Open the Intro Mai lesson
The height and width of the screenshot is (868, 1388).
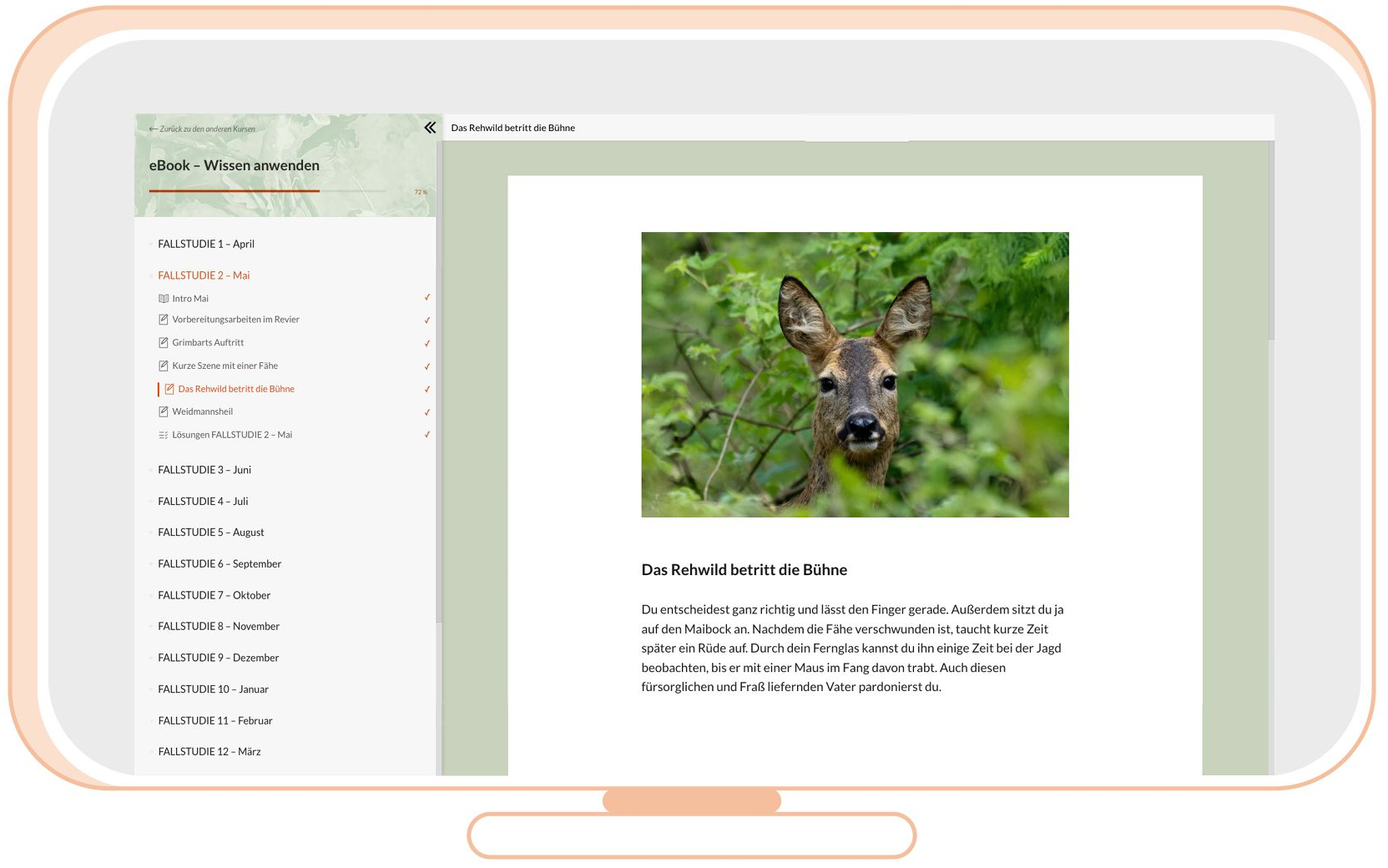190,299
